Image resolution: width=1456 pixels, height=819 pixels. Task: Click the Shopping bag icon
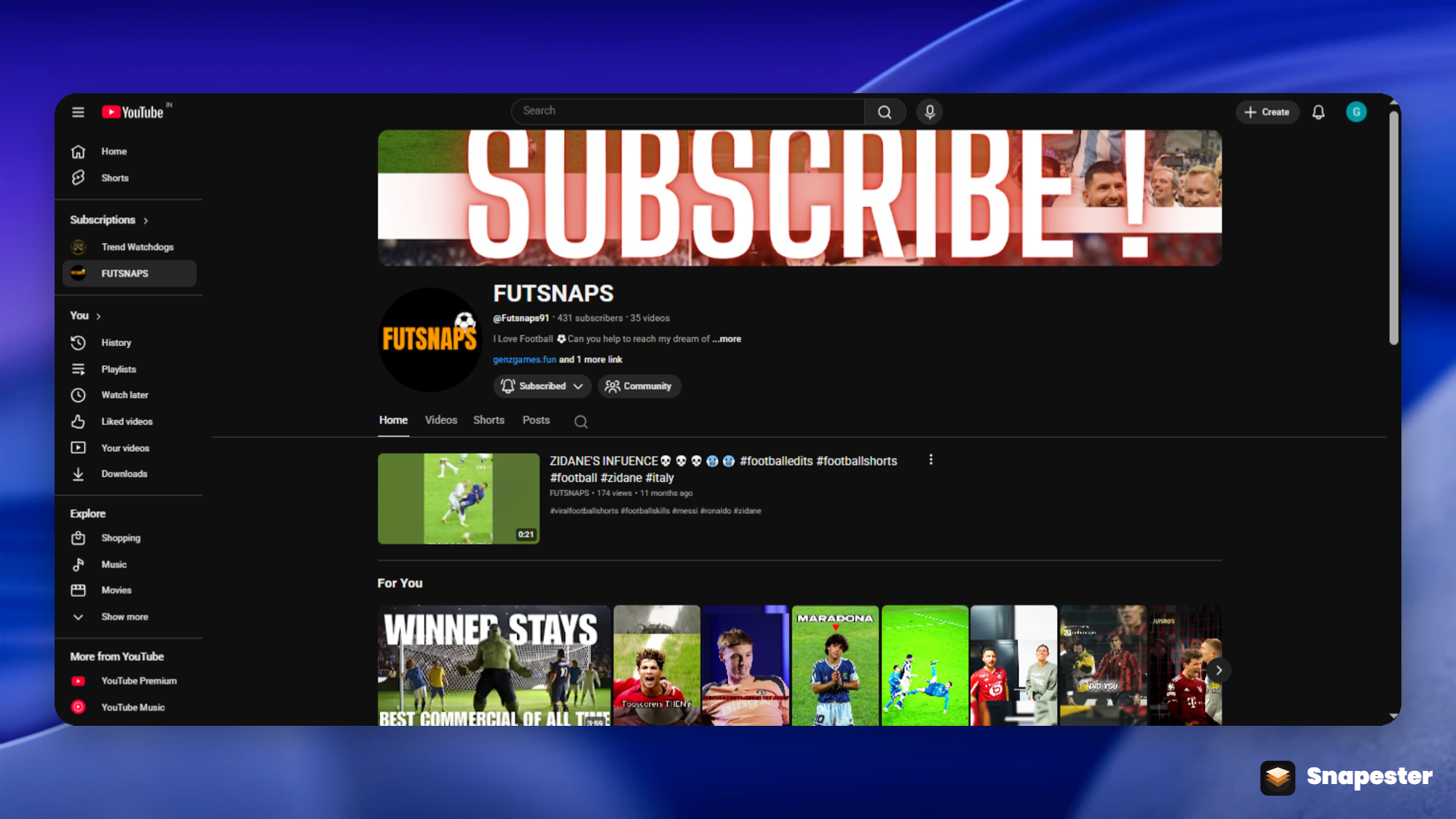point(78,538)
